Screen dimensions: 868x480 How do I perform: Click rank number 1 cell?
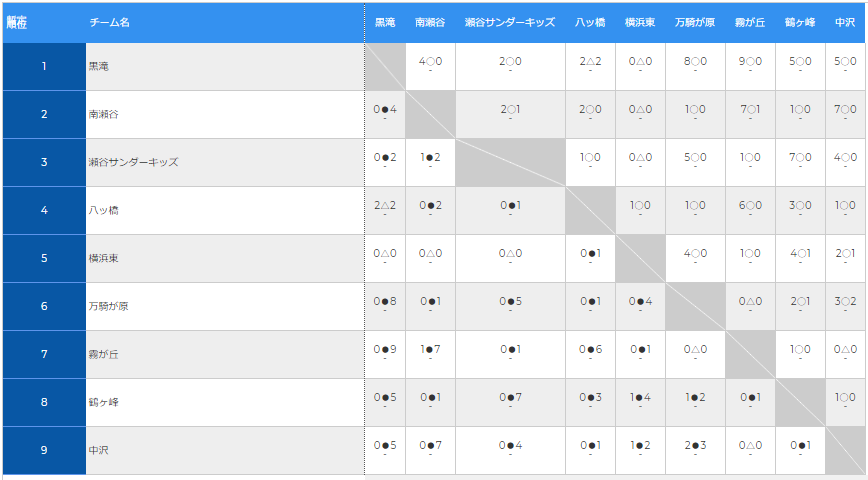point(44,66)
